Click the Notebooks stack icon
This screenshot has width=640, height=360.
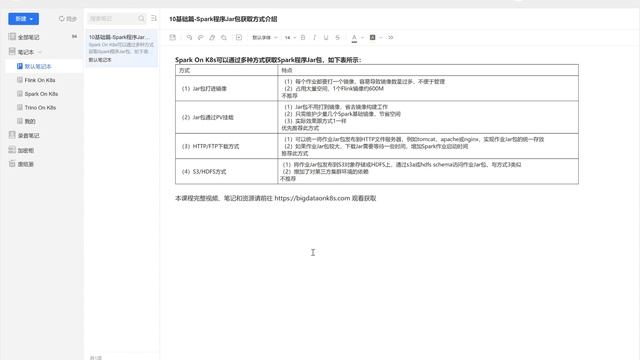tap(12, 51)
